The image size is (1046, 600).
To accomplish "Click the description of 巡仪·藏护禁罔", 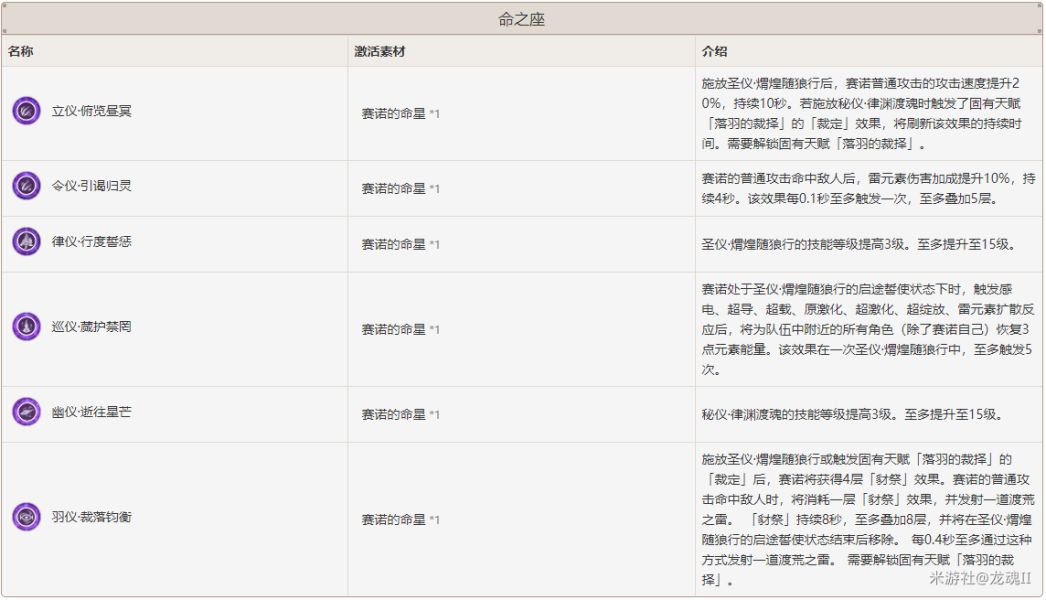I will pyautogui.click(x=867, y=329).
